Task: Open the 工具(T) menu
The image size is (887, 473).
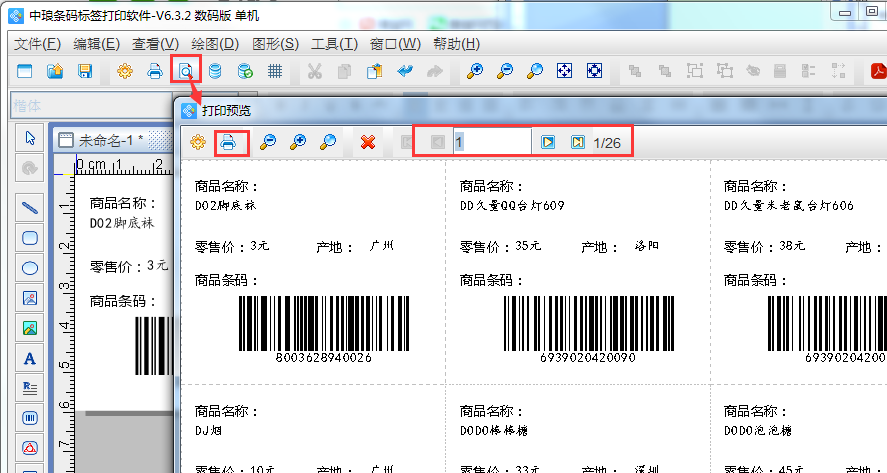Action: [x=334, y=44]
